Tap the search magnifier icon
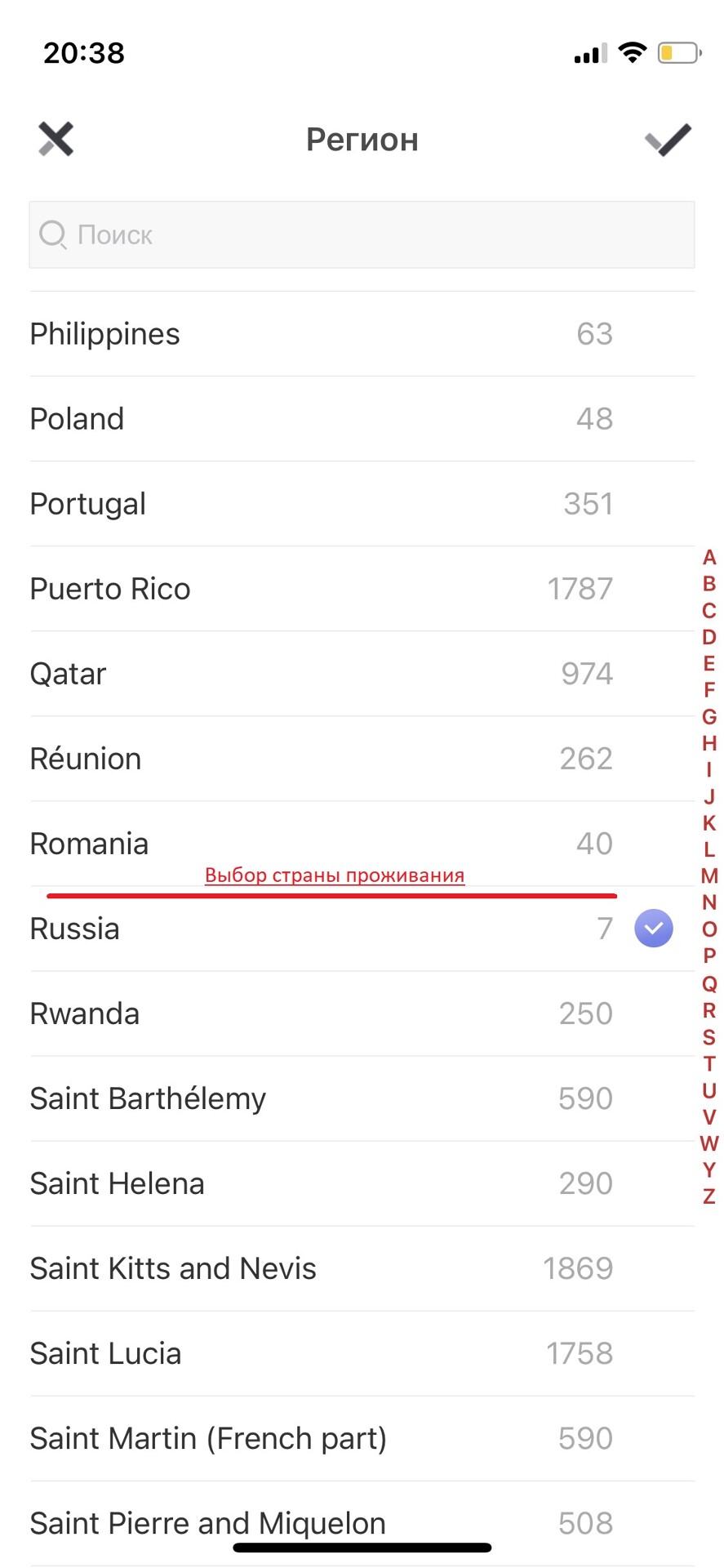The width and height of the screenshot is (724, 1568). point(53,235)
